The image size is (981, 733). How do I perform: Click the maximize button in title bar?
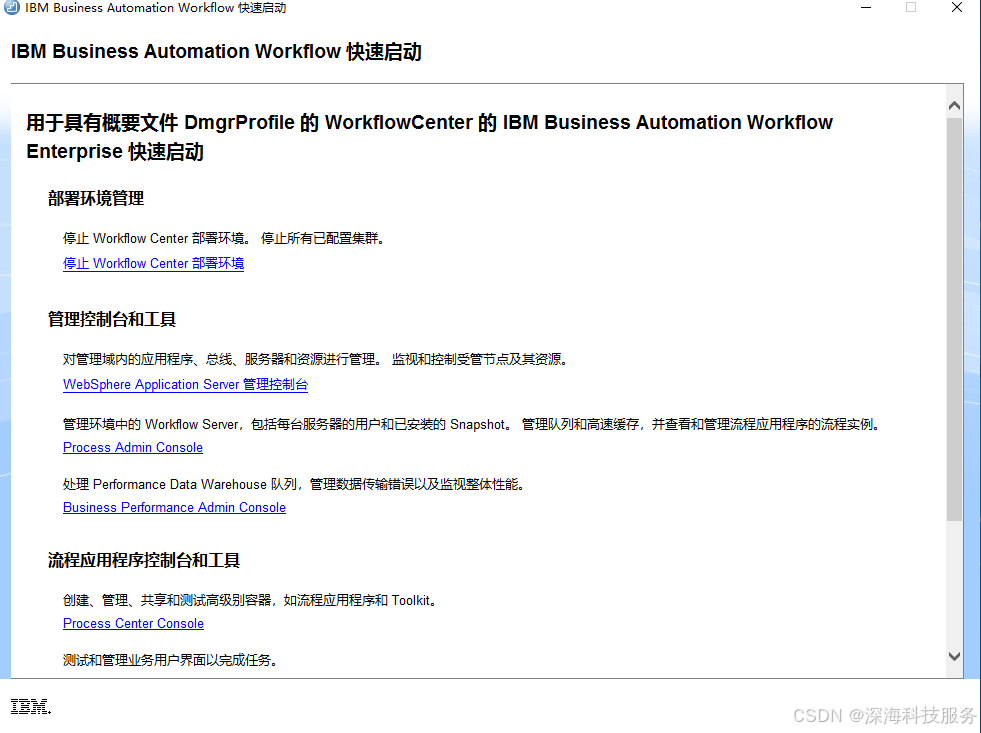click(x=911, y=8)
